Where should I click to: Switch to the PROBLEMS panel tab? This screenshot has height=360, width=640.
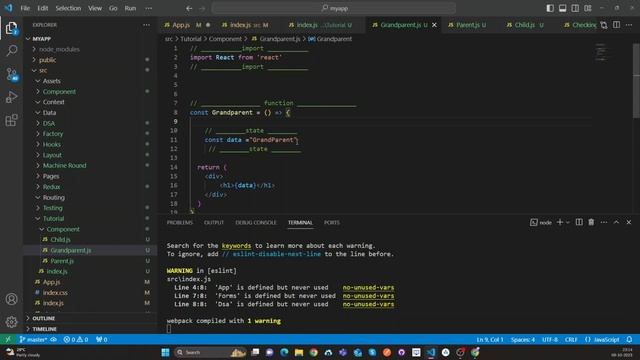tap(179, 222)
